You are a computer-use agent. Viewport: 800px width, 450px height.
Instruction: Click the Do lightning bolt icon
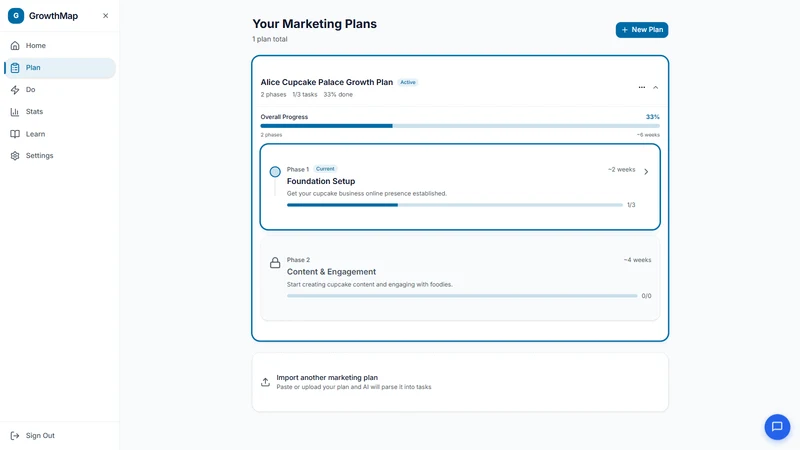tap(15, 90)
